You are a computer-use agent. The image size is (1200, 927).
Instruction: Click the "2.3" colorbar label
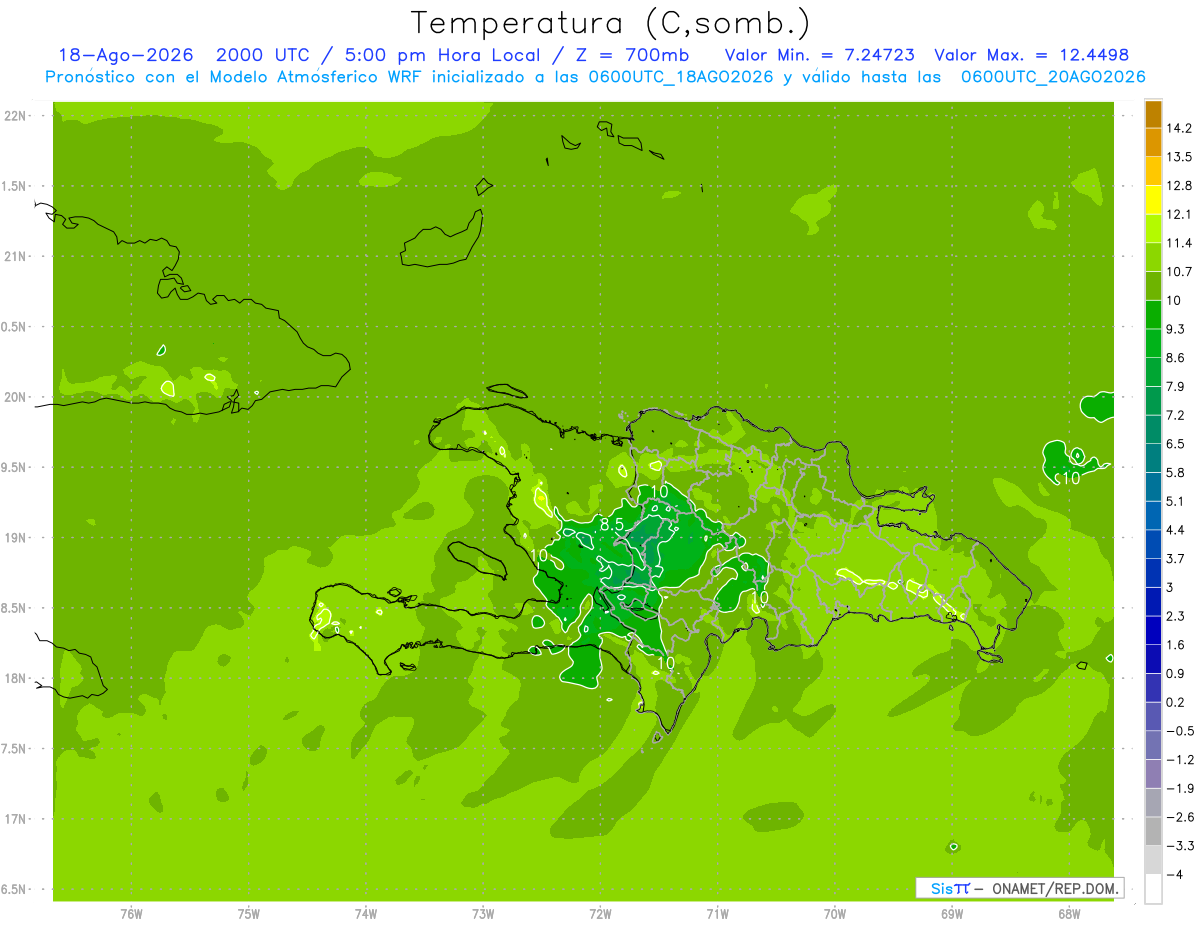coord(1175,616)
